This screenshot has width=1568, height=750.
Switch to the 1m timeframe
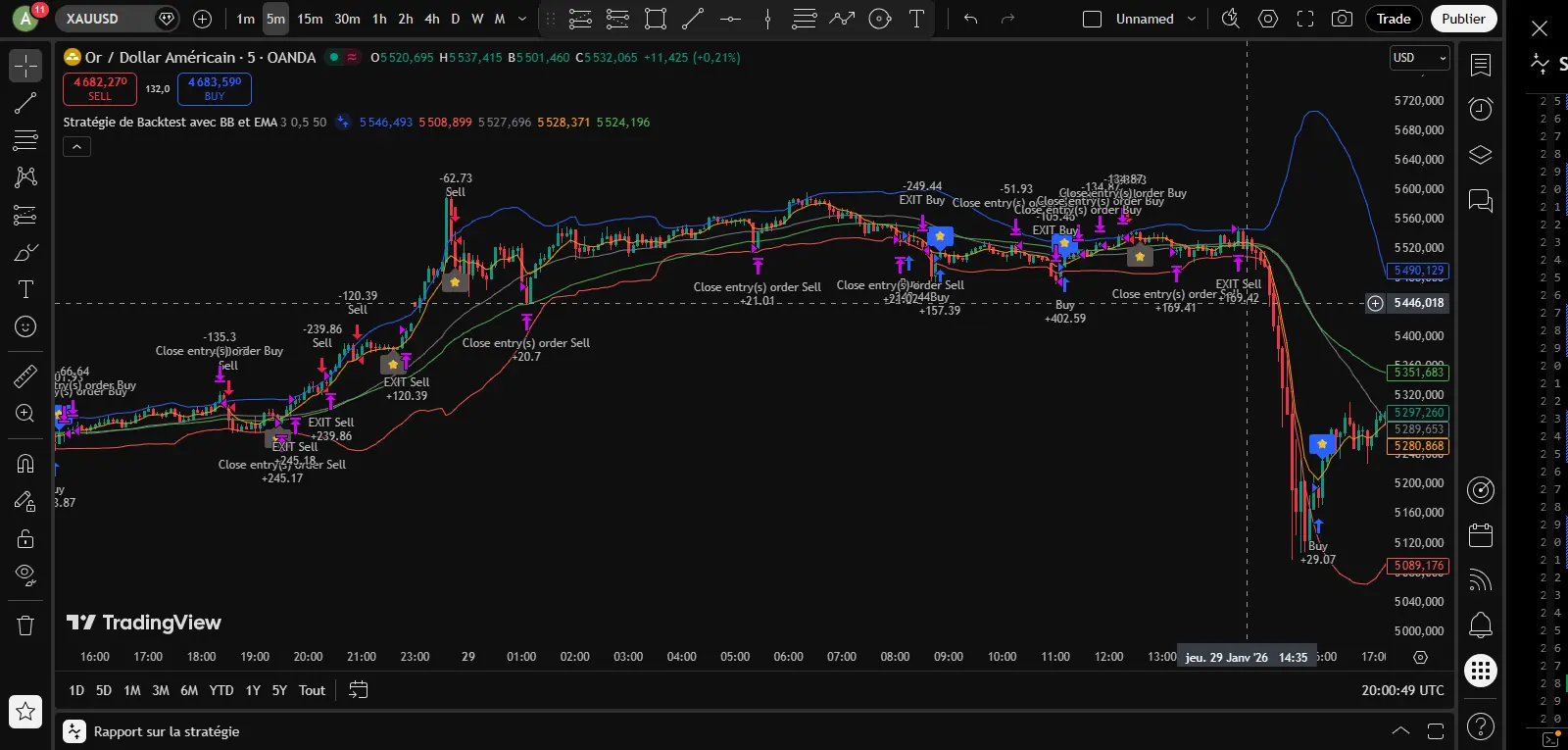tap(245, 19)
